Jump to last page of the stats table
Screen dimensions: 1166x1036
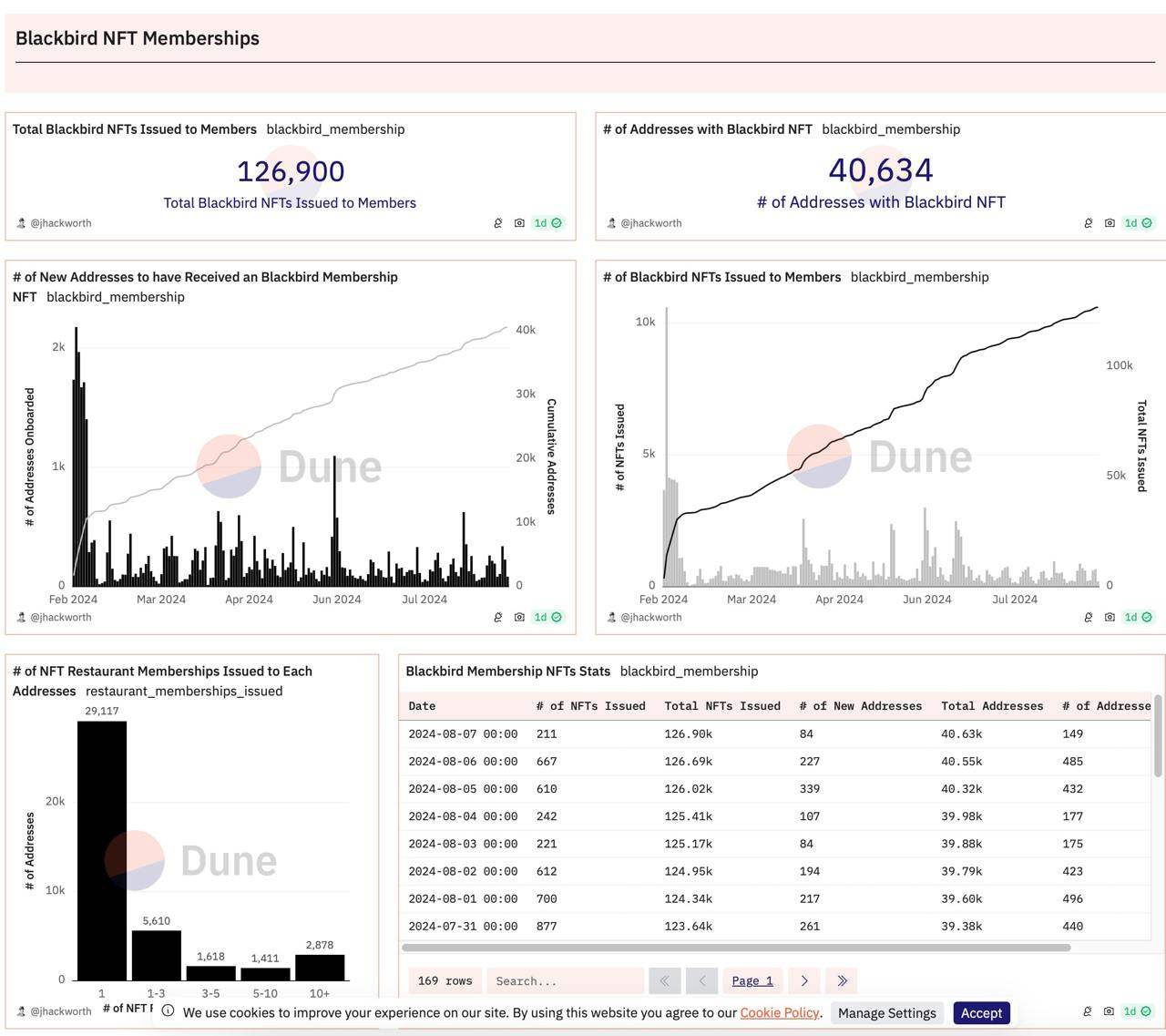[842, 980]
